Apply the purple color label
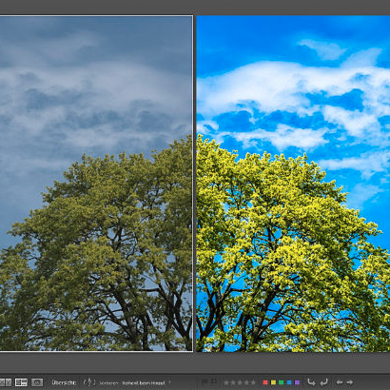The height and width of the screenshot is (390, 390). click(297, 382)
